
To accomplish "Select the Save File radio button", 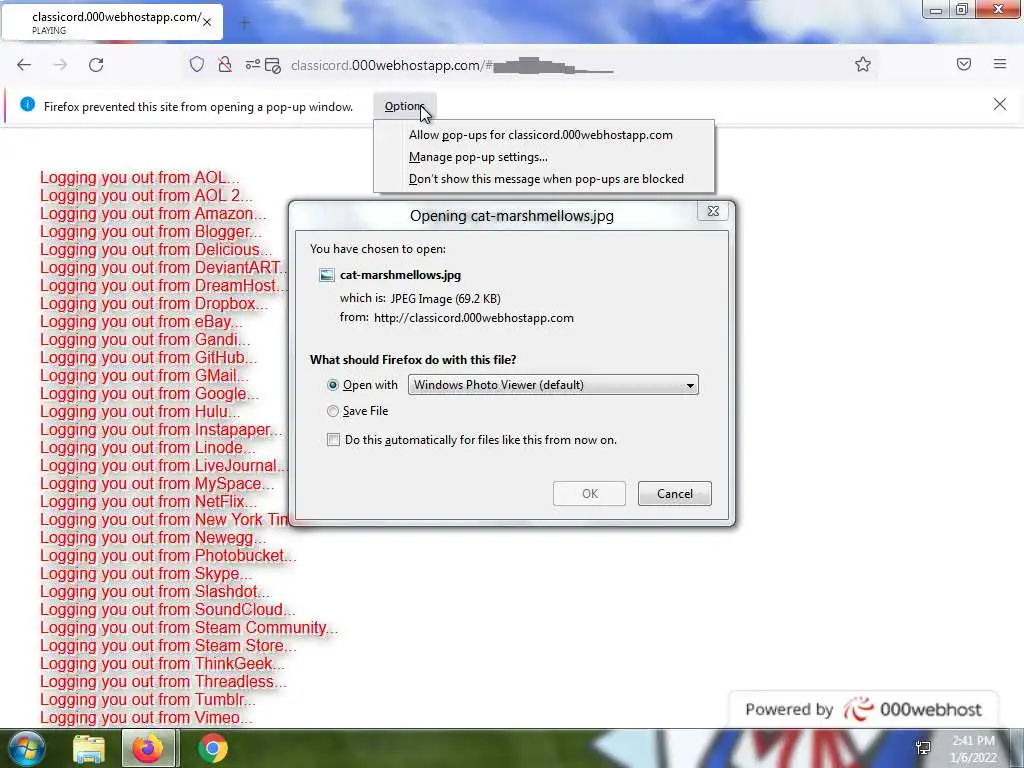I will click(333, 411).
